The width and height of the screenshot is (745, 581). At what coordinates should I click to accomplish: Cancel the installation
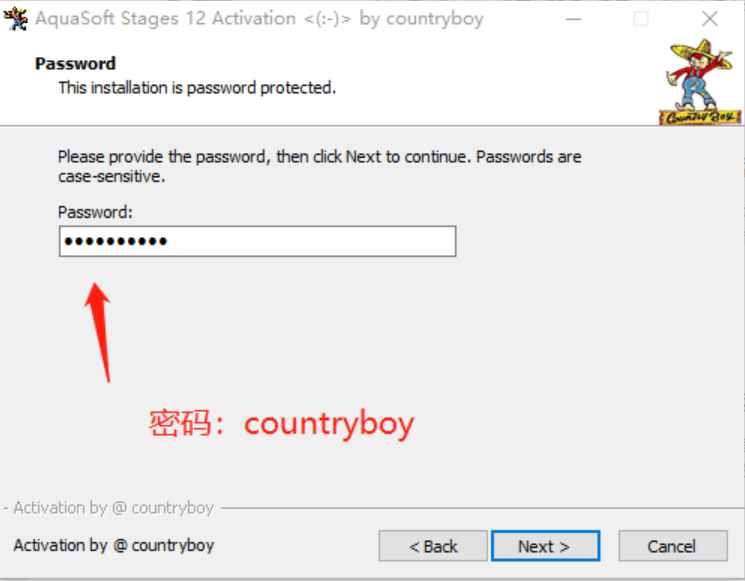click(673, 546)
